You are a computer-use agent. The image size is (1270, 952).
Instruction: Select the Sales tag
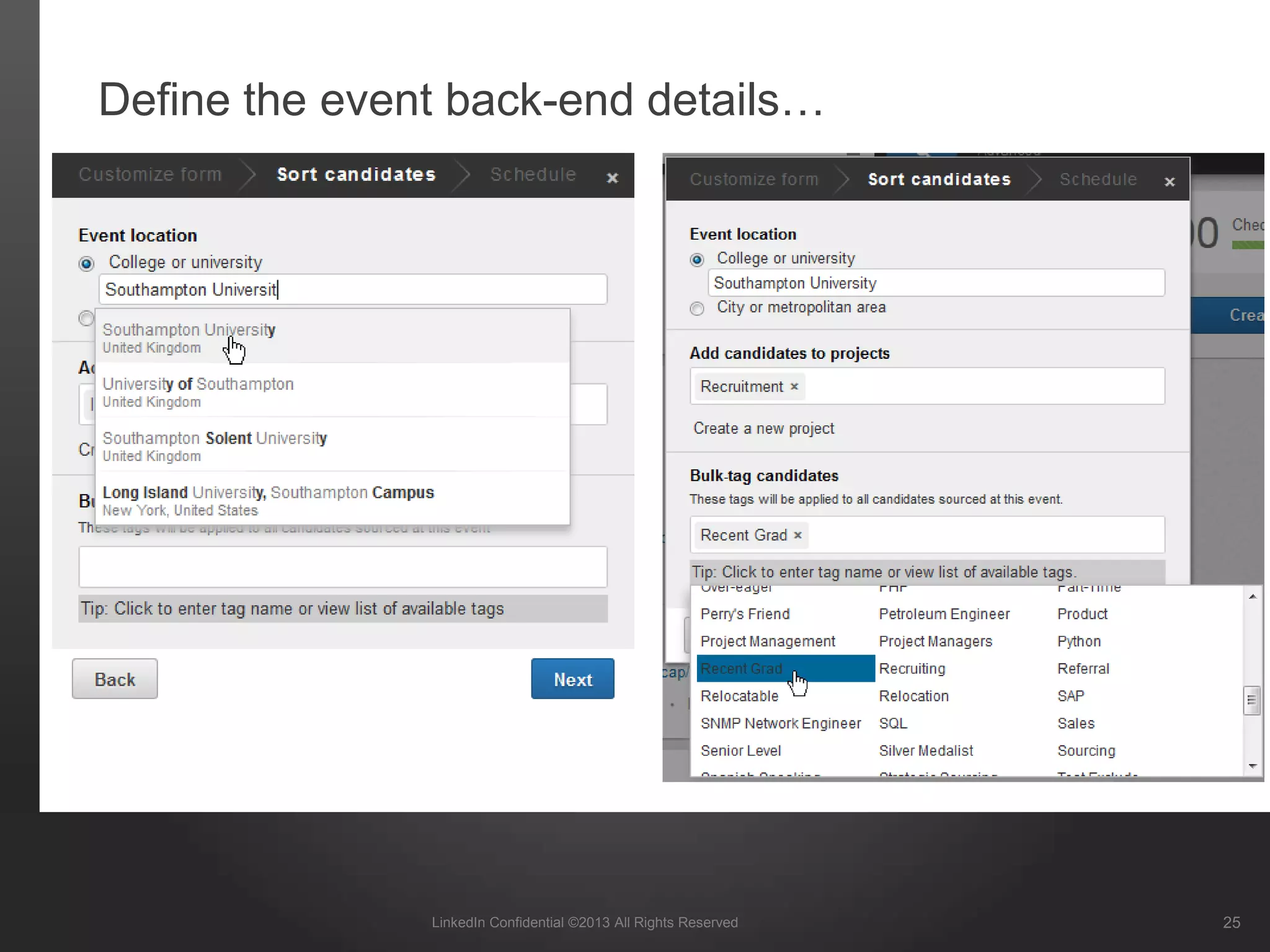click(x=1076, y=723)
